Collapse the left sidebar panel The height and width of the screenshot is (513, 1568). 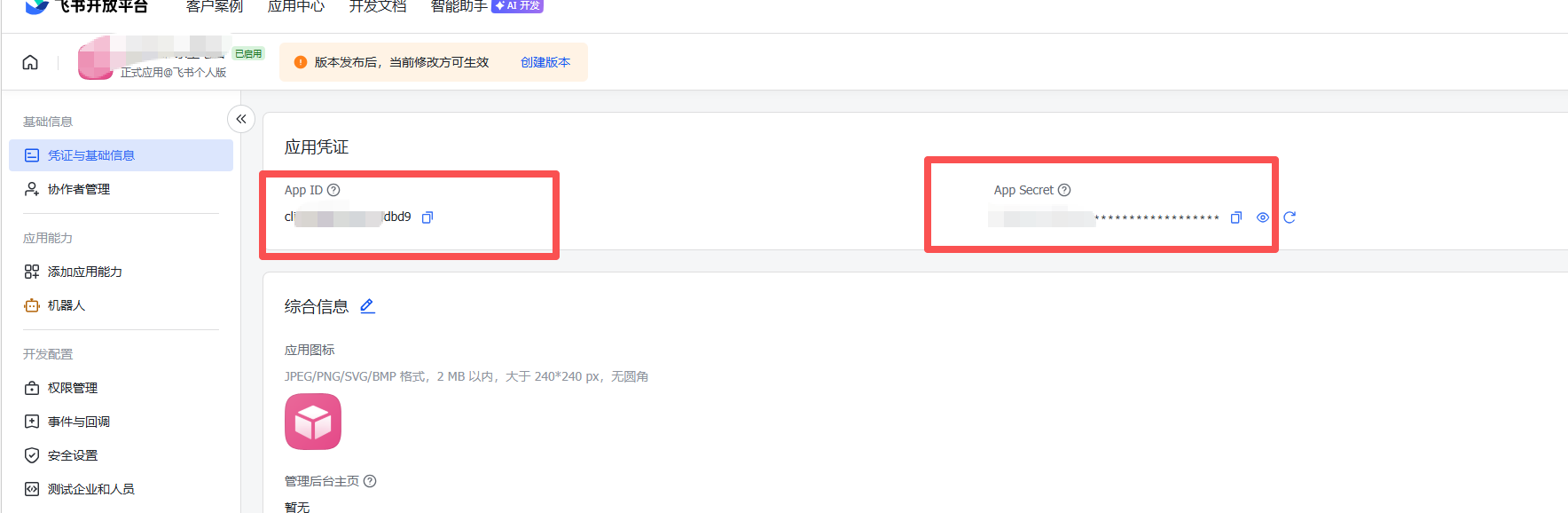click(241, 119)
